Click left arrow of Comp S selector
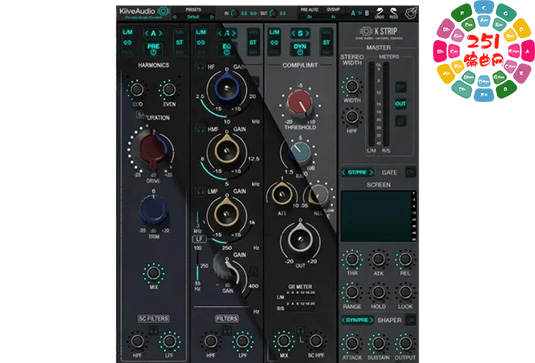Screen dimensions: 535x363 pyautogui.click(x=293, y=33)
